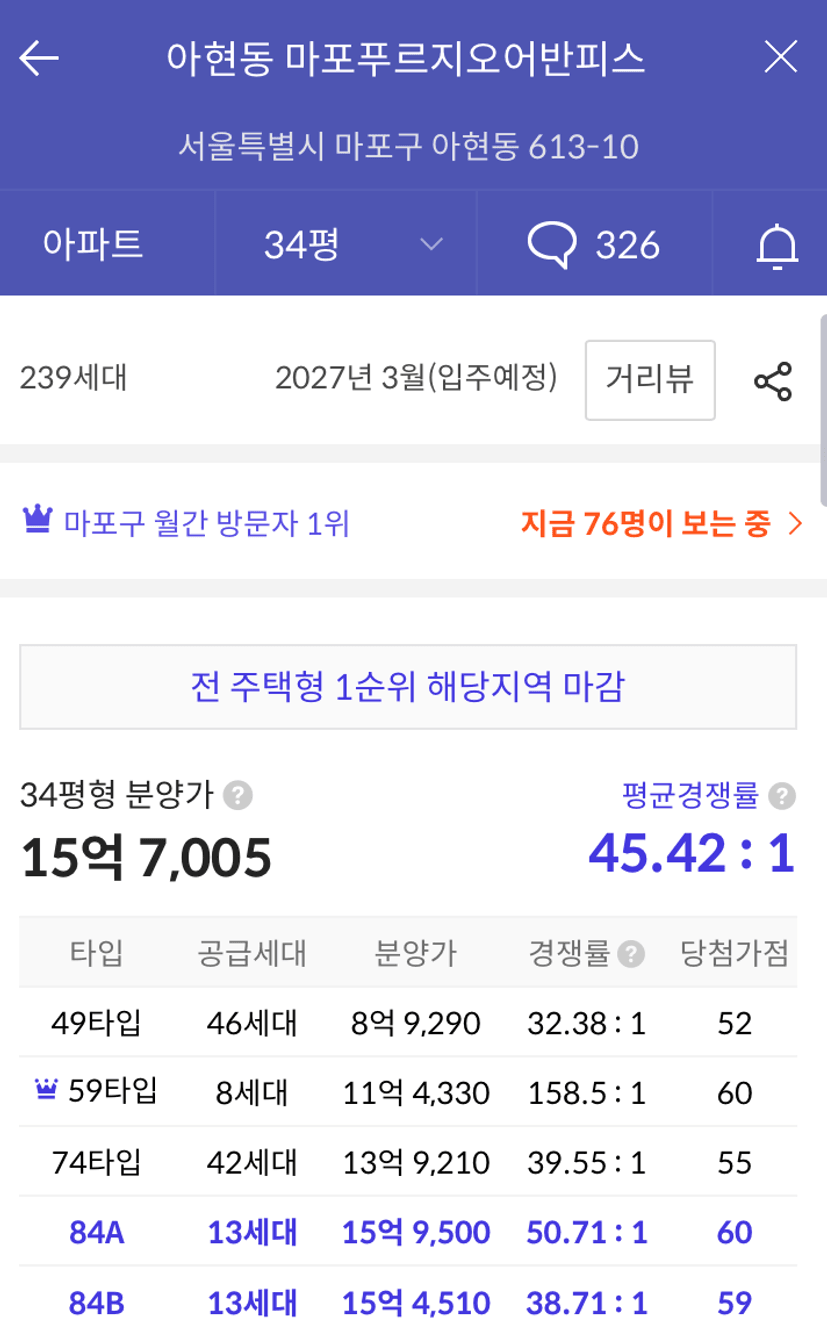Tap the 38.71 : 1 competition rate cell
Screen dimensions: 827x1338
click(586, 1302)
